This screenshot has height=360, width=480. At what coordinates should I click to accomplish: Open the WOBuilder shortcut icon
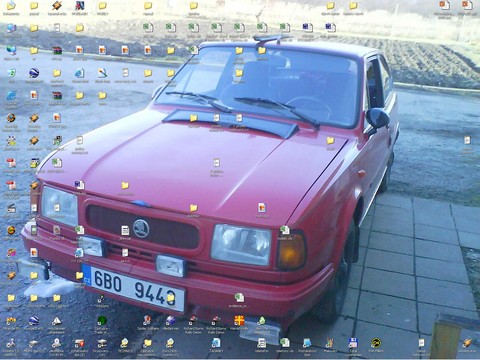coord(79,6)
